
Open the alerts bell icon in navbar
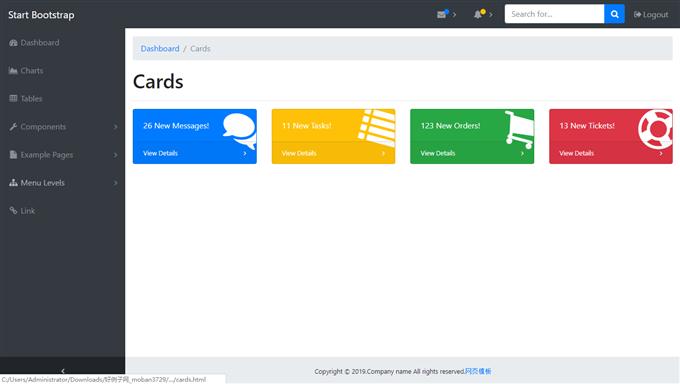tap(478, 14)
